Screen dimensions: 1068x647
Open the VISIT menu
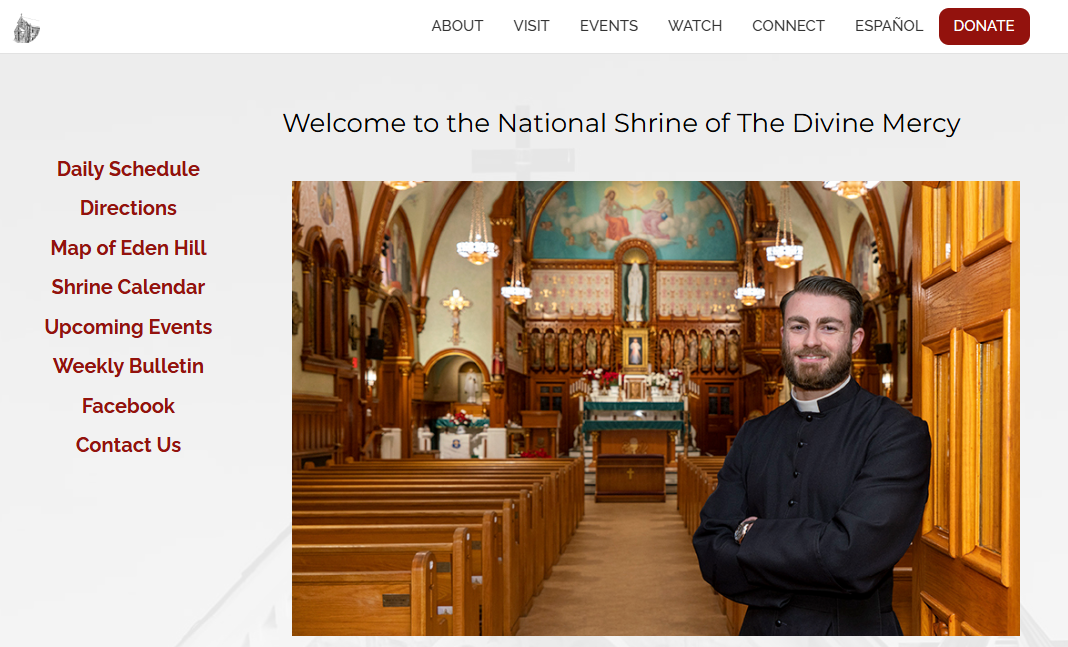point(531,26)
